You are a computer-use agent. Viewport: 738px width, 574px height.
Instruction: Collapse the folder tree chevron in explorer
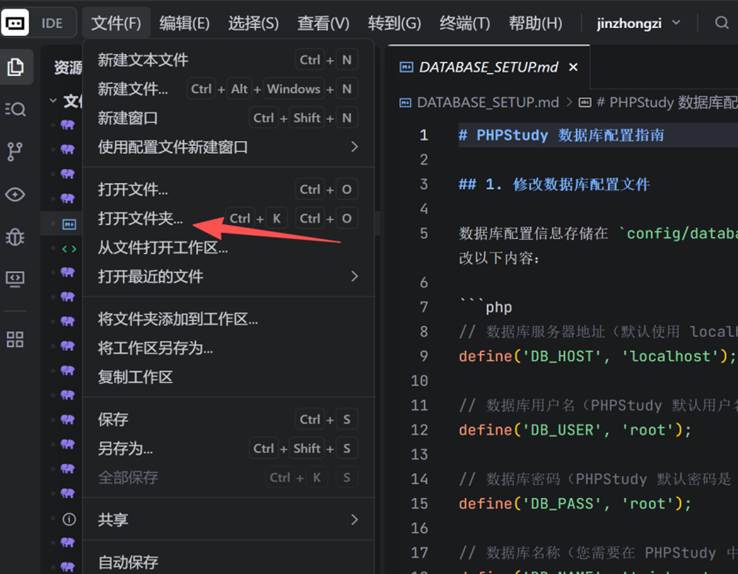point(53,101)
